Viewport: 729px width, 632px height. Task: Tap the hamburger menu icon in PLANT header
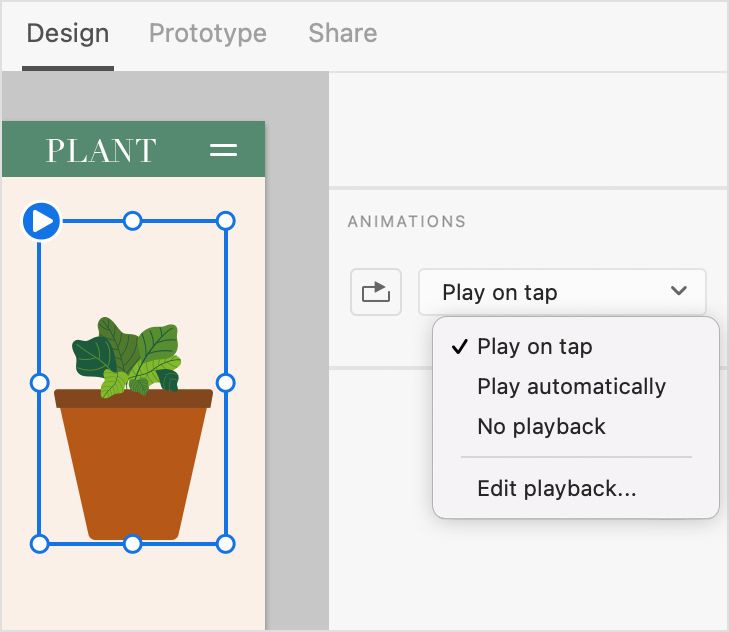[x=223, y=150]
